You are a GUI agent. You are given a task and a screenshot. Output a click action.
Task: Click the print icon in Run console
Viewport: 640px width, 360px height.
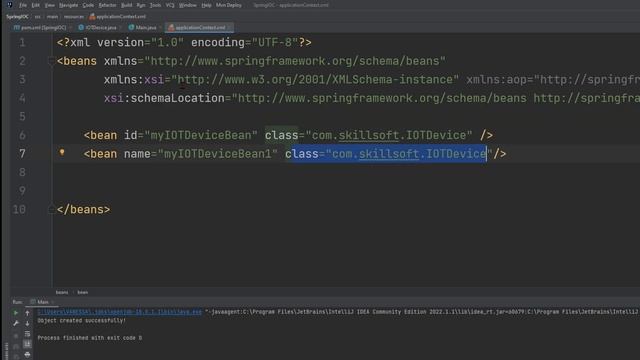(27, 354)
